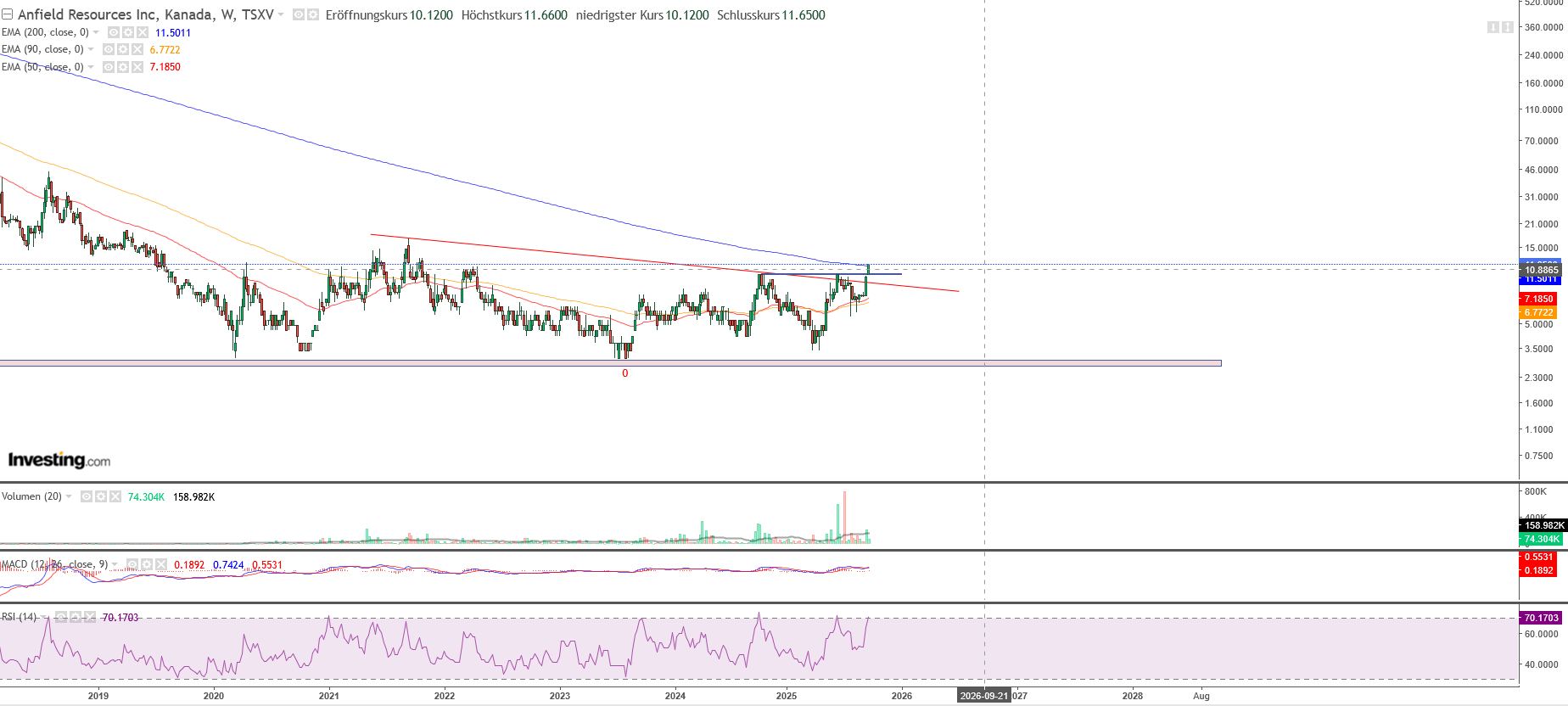Open dropdown arrow next to Anfield Resources title
This screenshot has height=706, width=1568.
point(281,15)
